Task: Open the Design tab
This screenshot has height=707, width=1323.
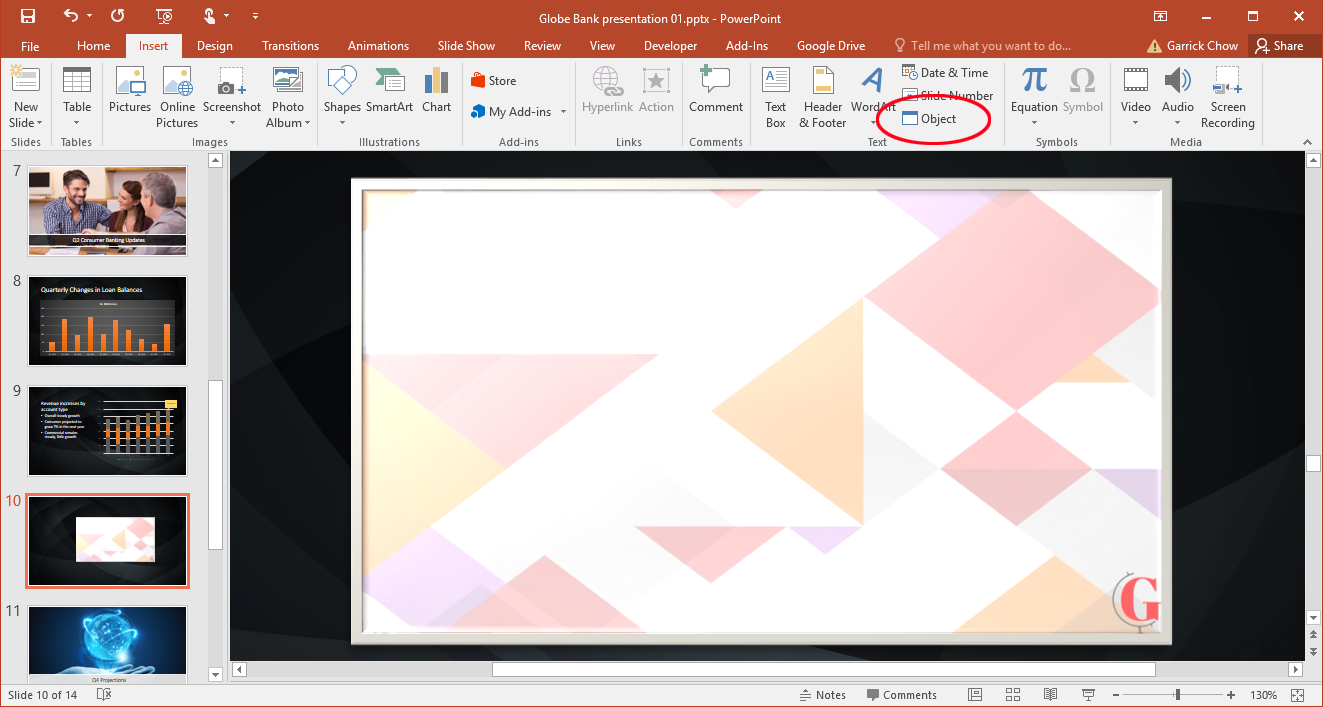Action: [214, 46]
